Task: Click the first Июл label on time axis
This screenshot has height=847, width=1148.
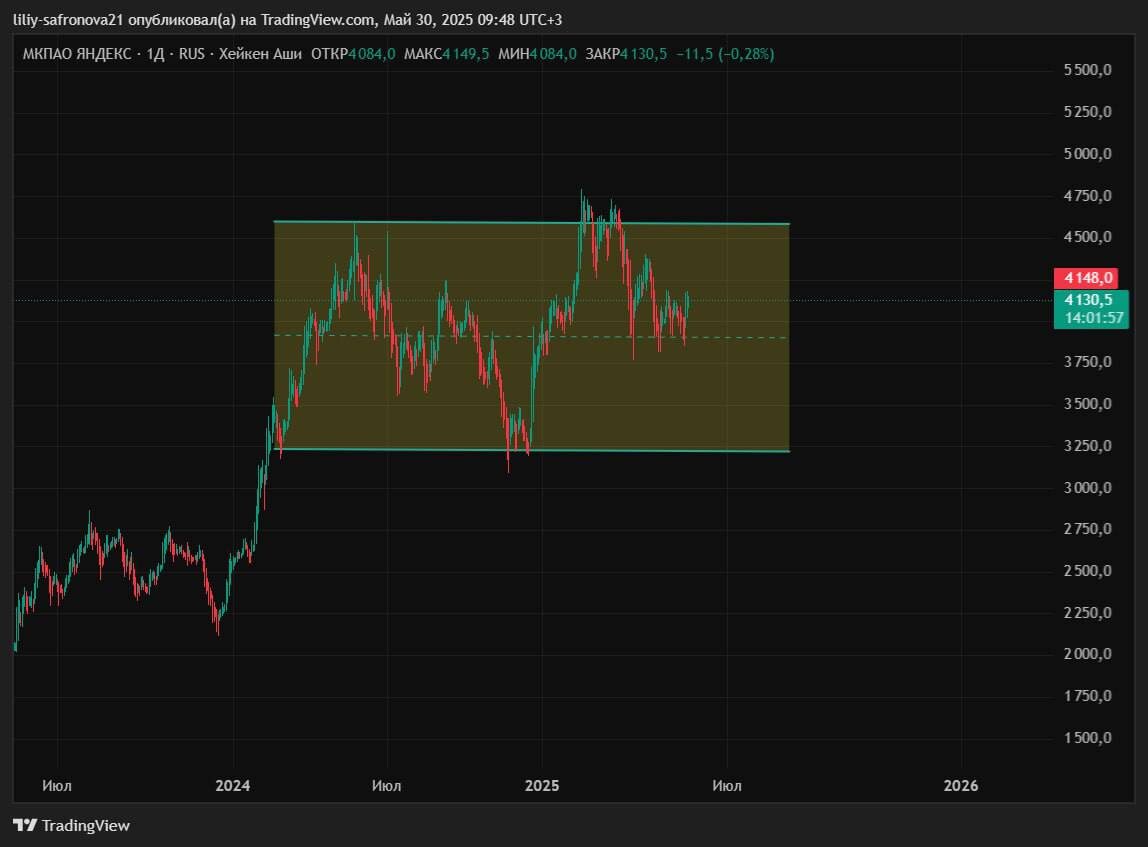Action: pyautogui.click(x=57, y=786)
